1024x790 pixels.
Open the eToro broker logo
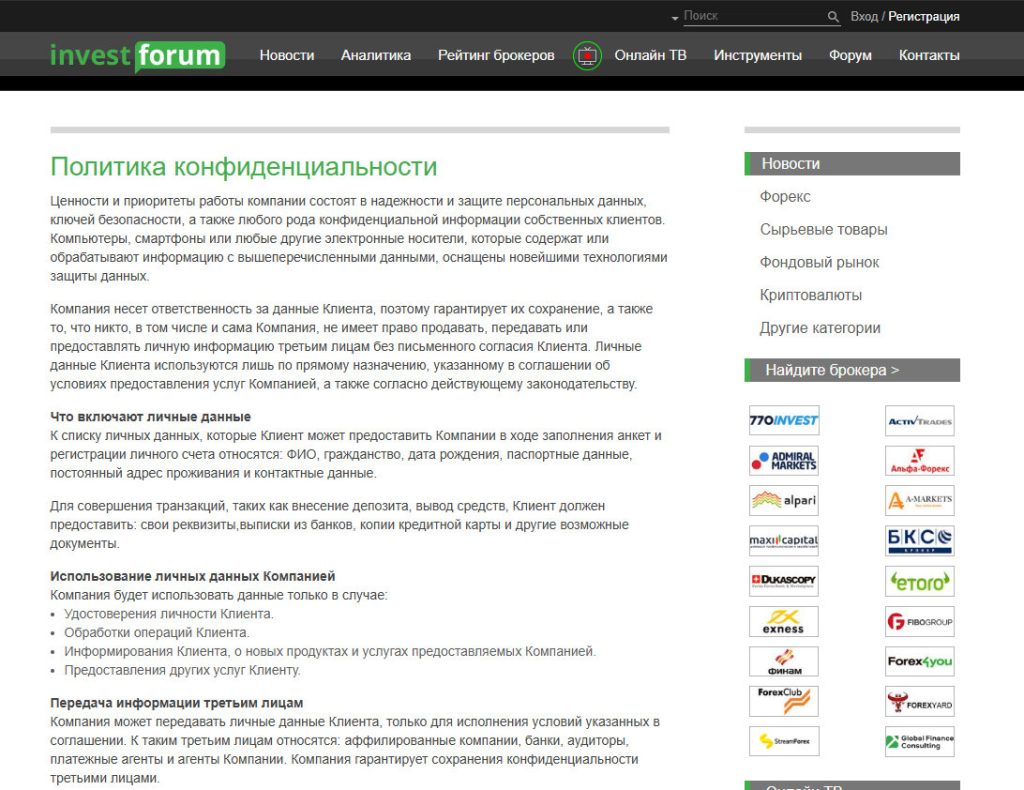coord(919,581)
